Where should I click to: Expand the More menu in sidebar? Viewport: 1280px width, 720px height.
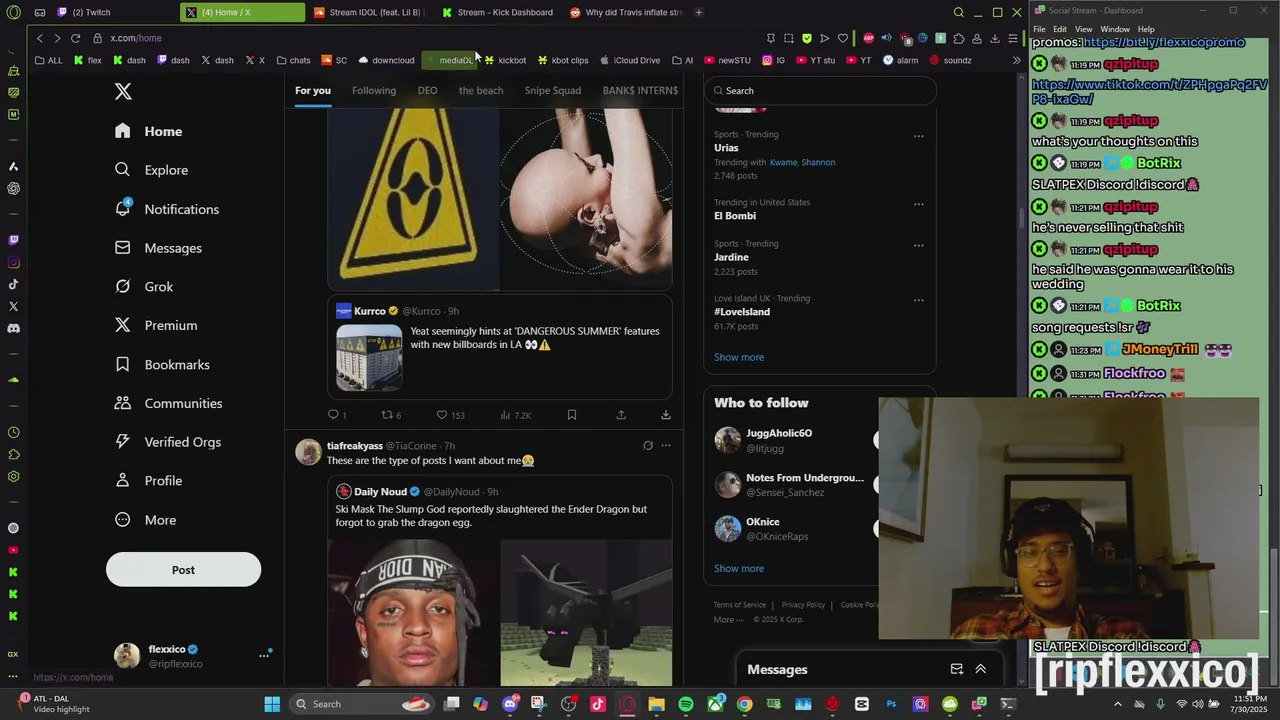click(145, 520)
